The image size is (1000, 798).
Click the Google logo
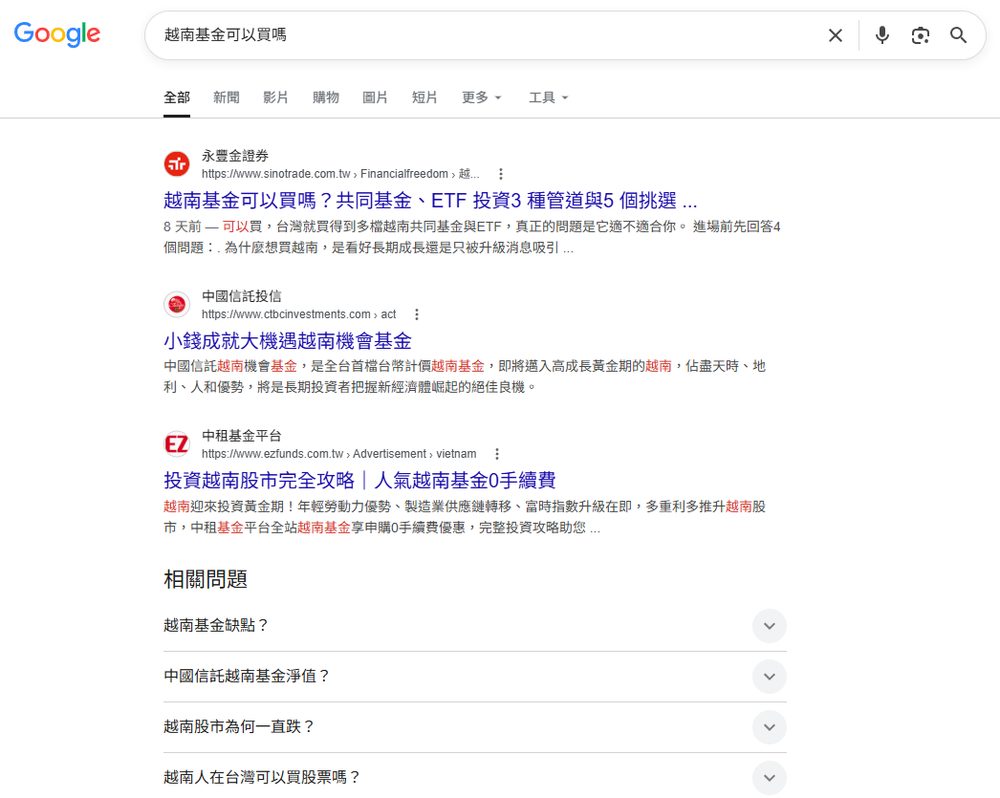(x=57, y=34)
